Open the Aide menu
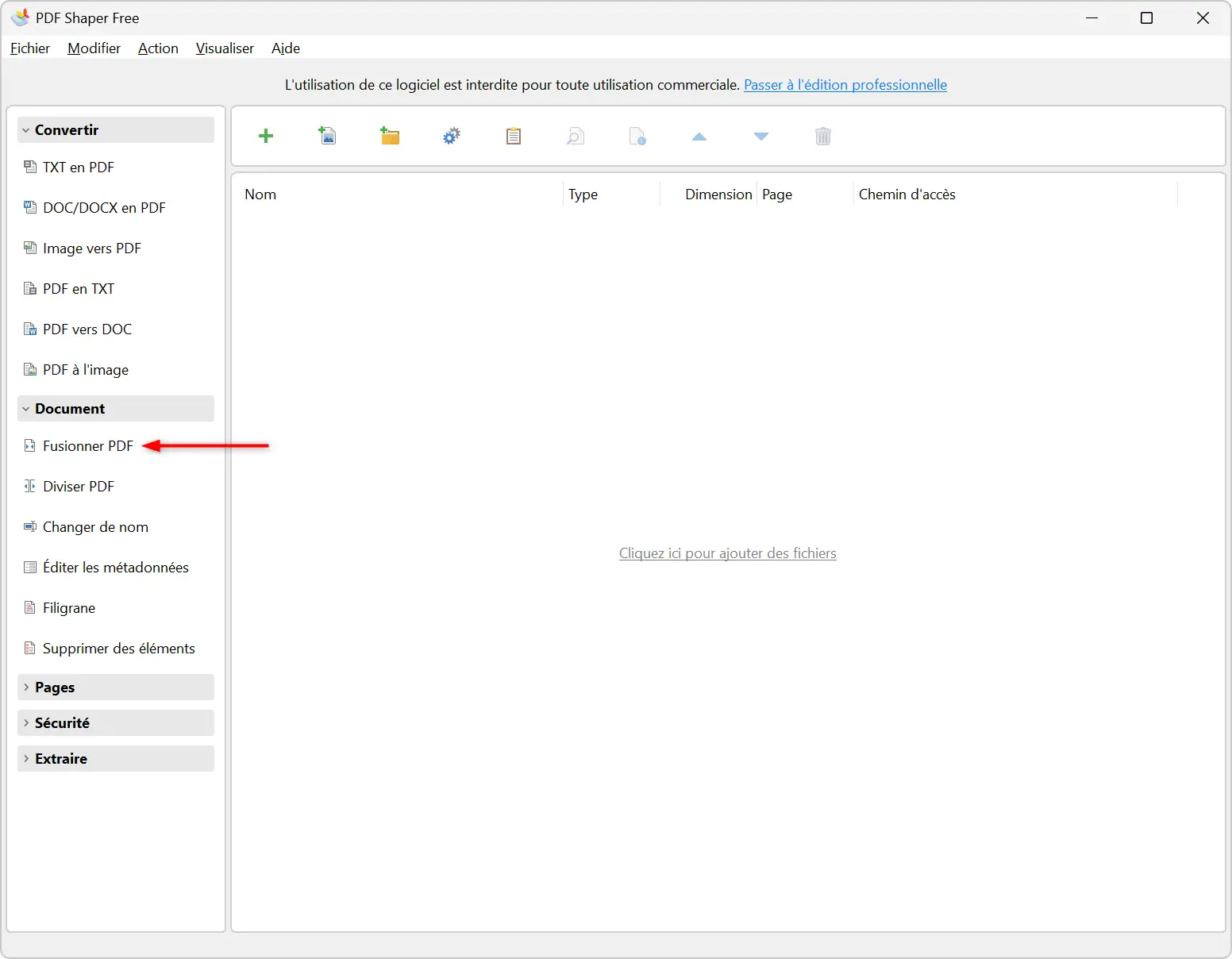Viewport: 1232px width, 959px height. (286, 48)
